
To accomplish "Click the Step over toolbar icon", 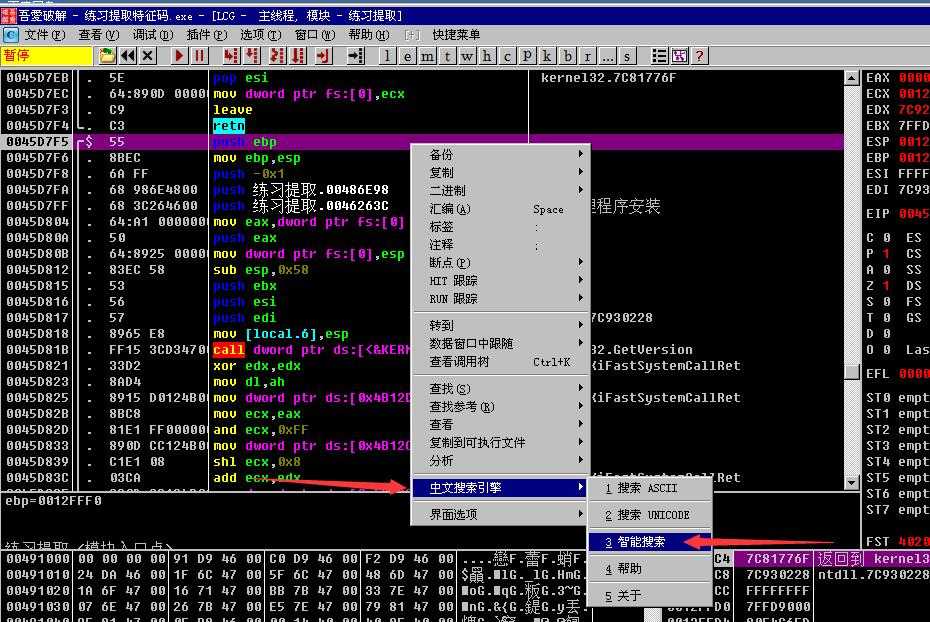I will 253,56.
